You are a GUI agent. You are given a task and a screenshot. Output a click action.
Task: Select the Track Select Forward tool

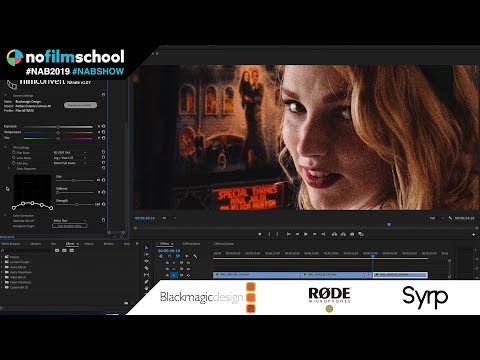146,254
